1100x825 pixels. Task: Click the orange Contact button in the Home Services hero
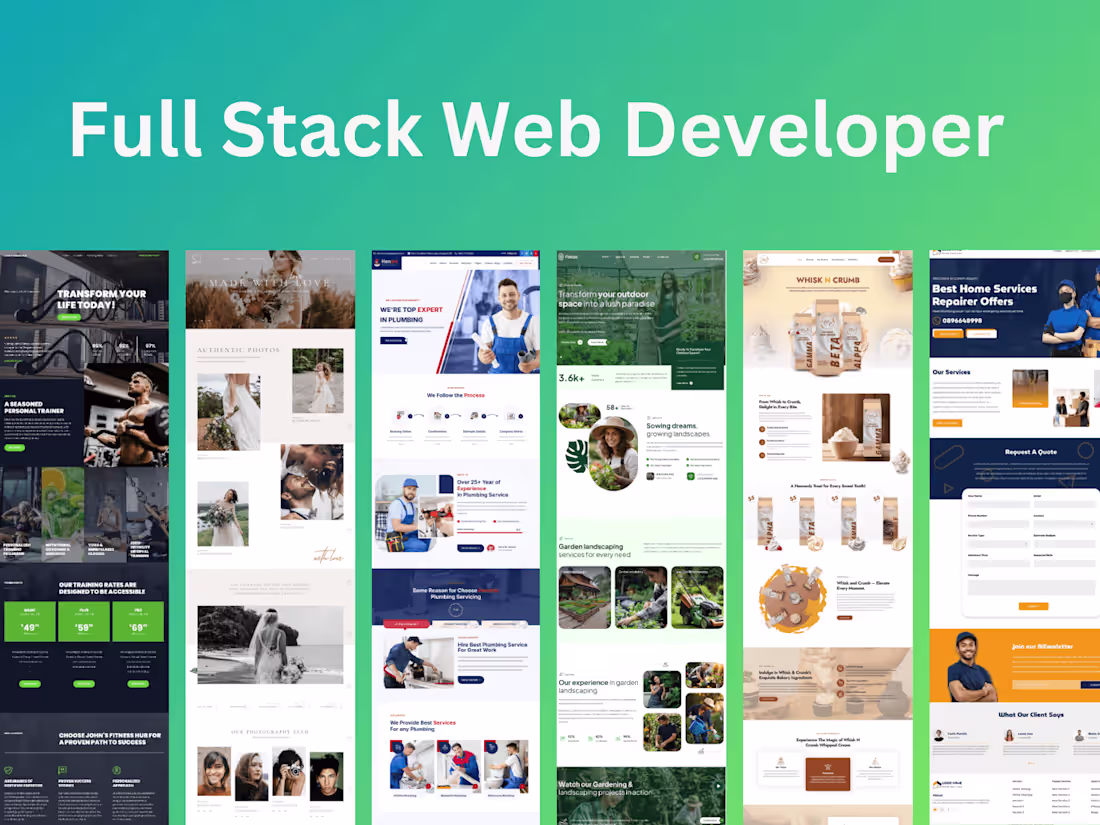click(x=948, y=334)
